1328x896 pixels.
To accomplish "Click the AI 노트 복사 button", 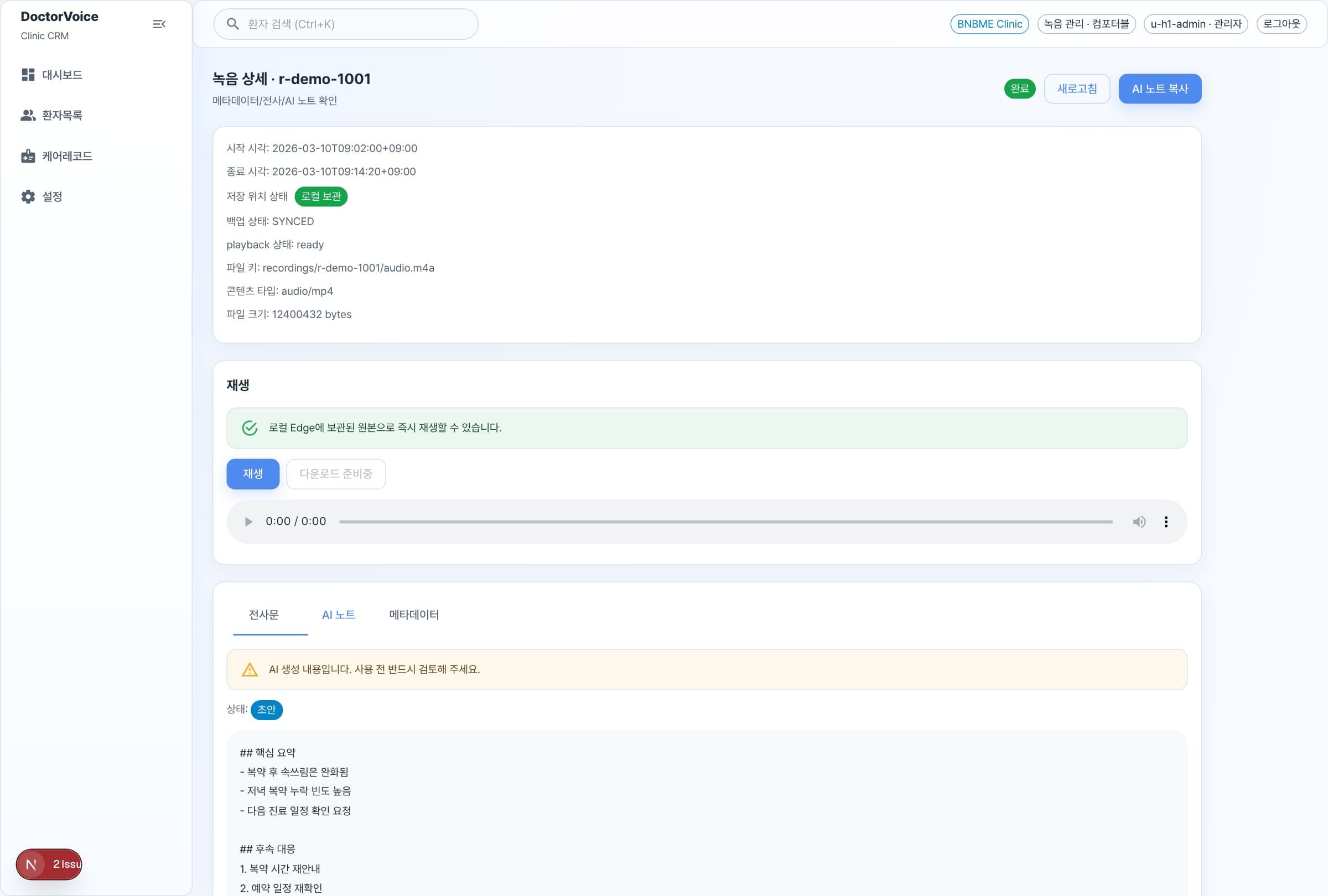I will [1159, 88].
